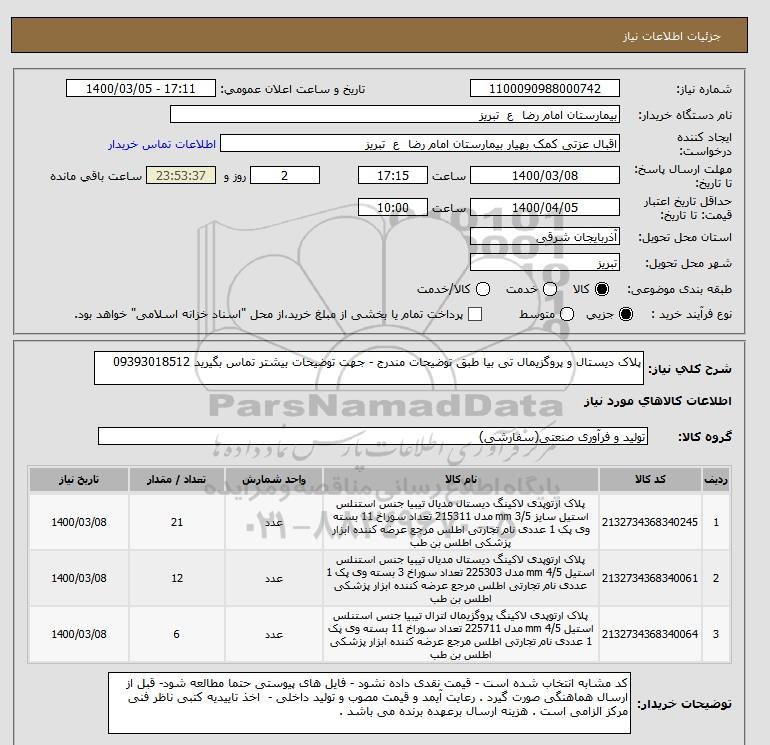Select the متوسط purchase type radio

tap(567, 314)
